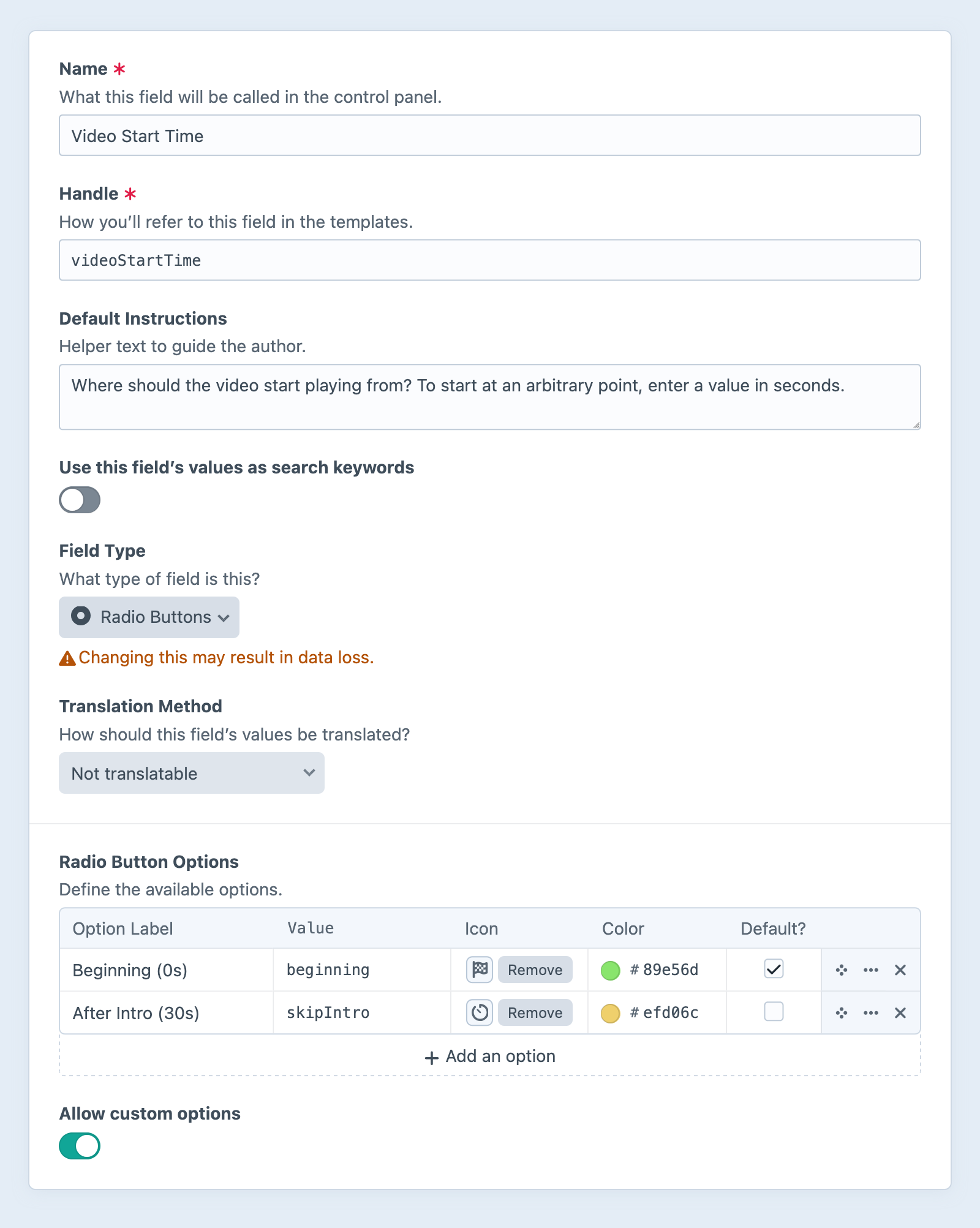Click the green color swatch for Beginning

click(x=610, y=970)
